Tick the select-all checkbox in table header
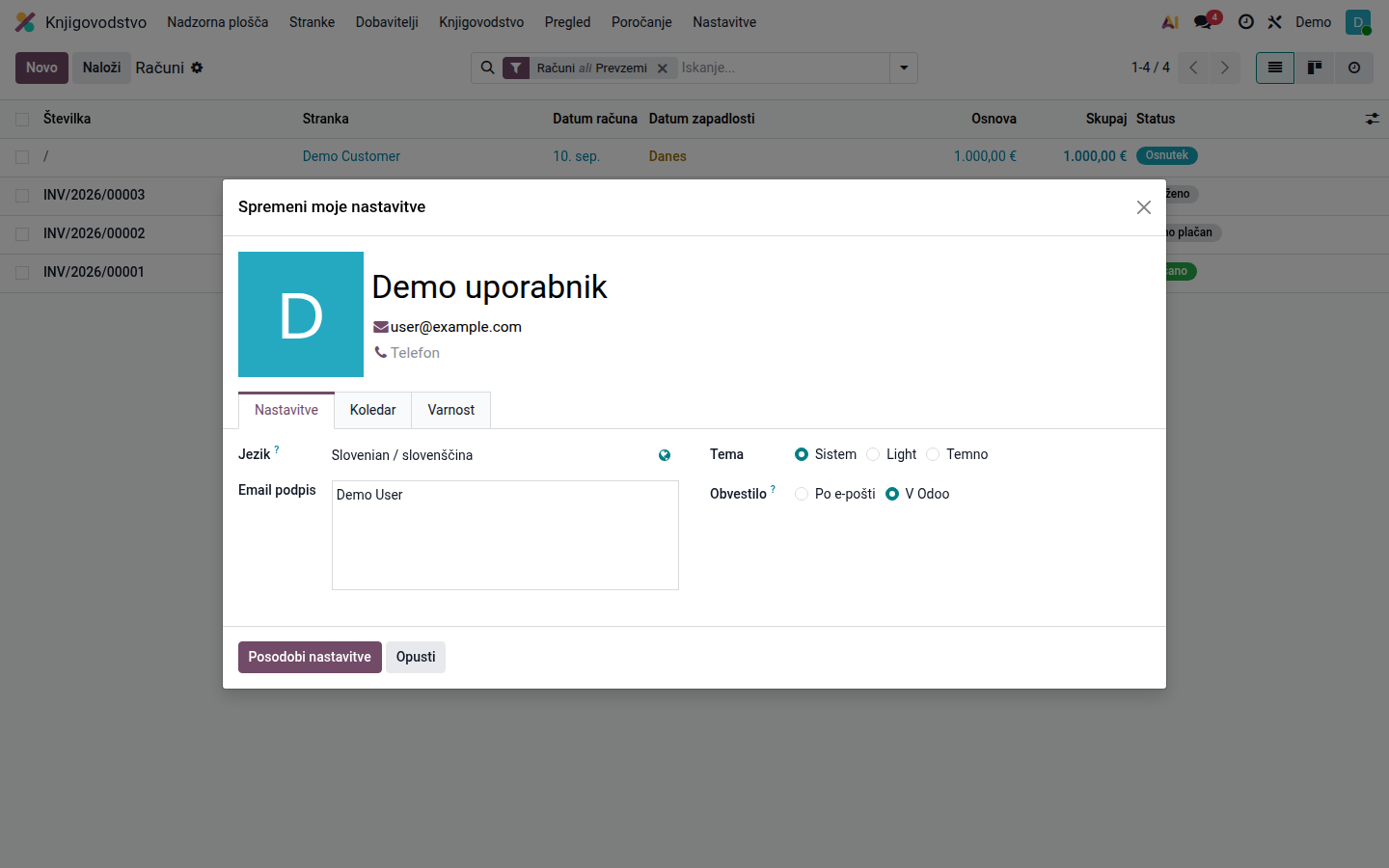1389x868 pixels. (22, 120)
